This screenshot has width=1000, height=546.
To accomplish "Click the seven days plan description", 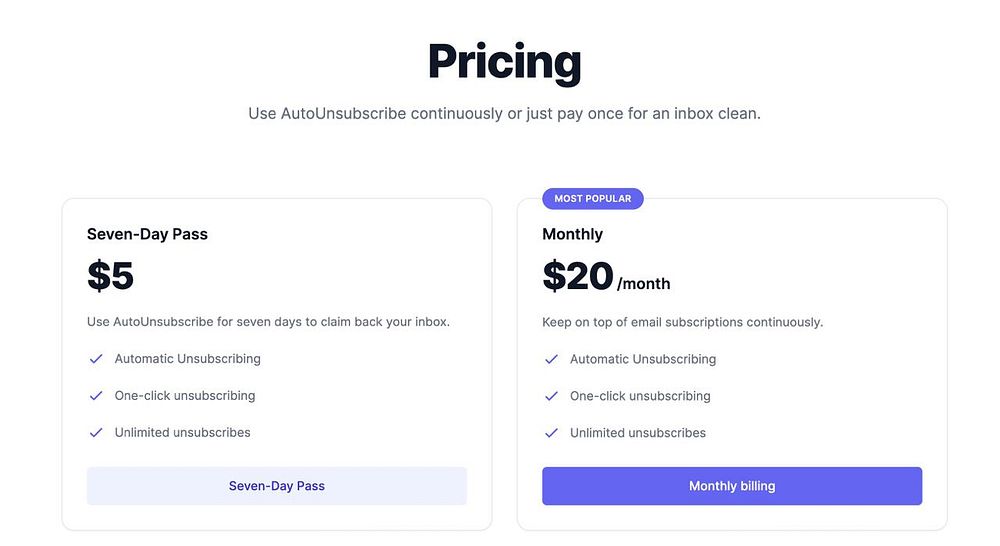I will coord(268,322).
